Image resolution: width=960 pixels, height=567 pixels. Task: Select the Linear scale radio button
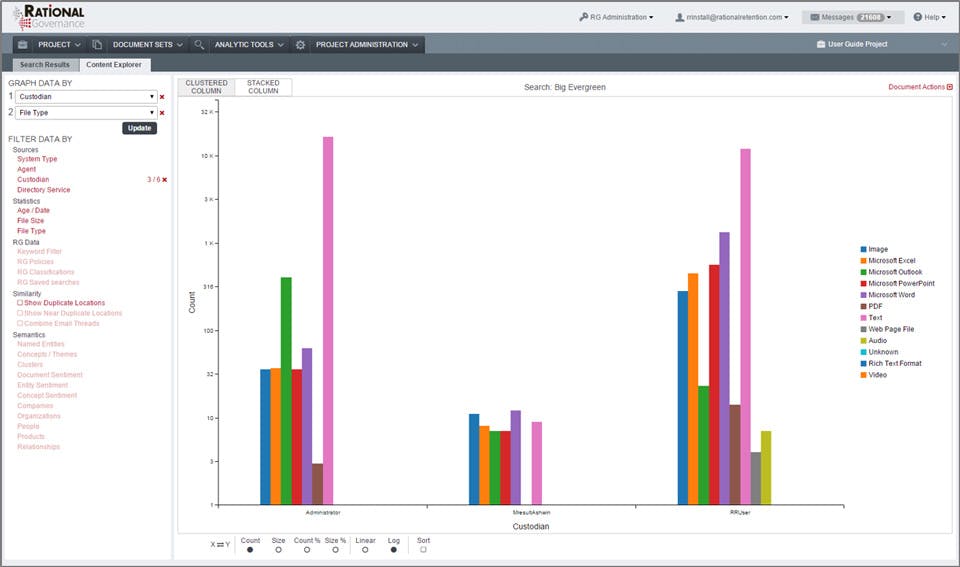click(365, 550)
